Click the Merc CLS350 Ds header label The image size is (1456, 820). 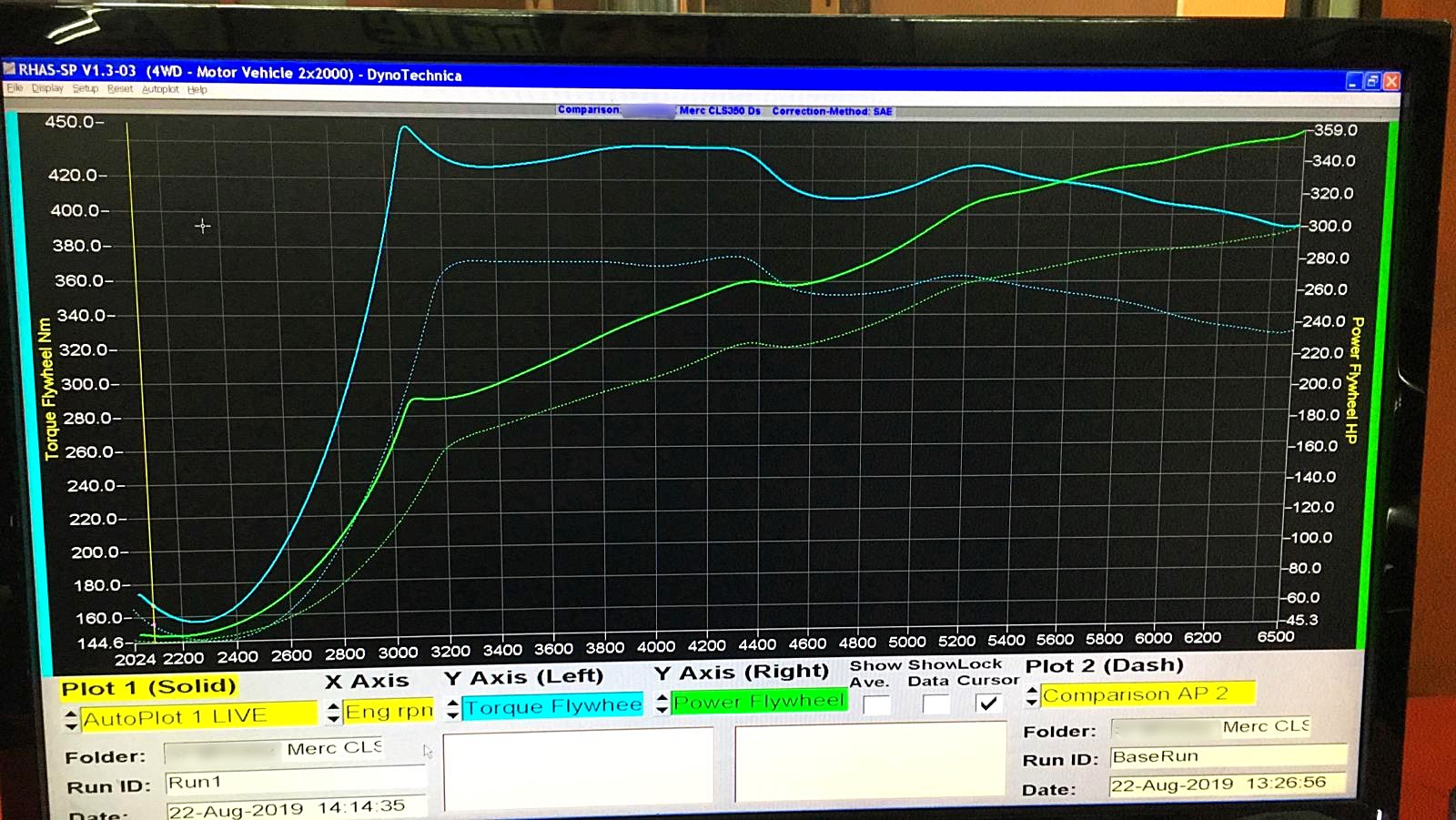(720, 111)
